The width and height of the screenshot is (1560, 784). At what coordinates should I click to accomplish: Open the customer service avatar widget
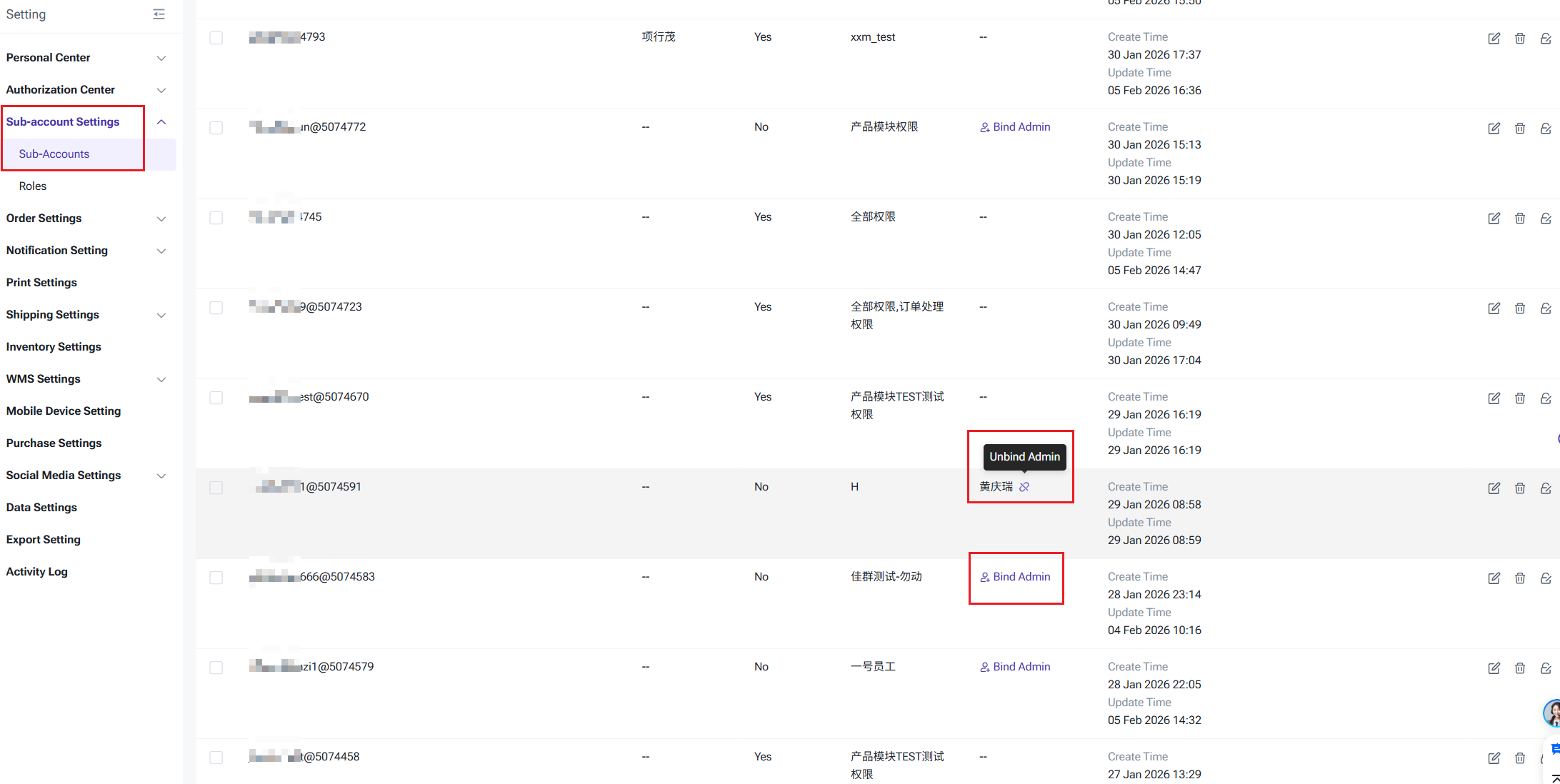coord(1553,713)
